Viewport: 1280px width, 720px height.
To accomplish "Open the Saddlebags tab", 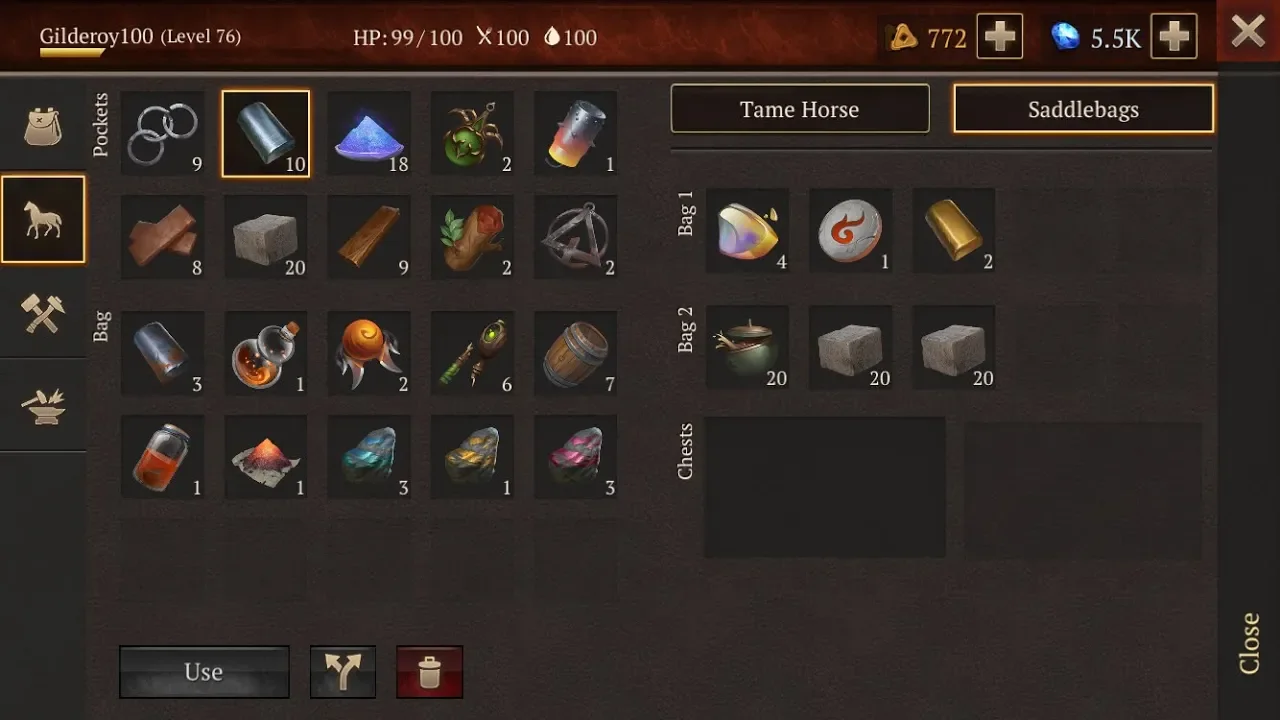I will click(1084, 109).
